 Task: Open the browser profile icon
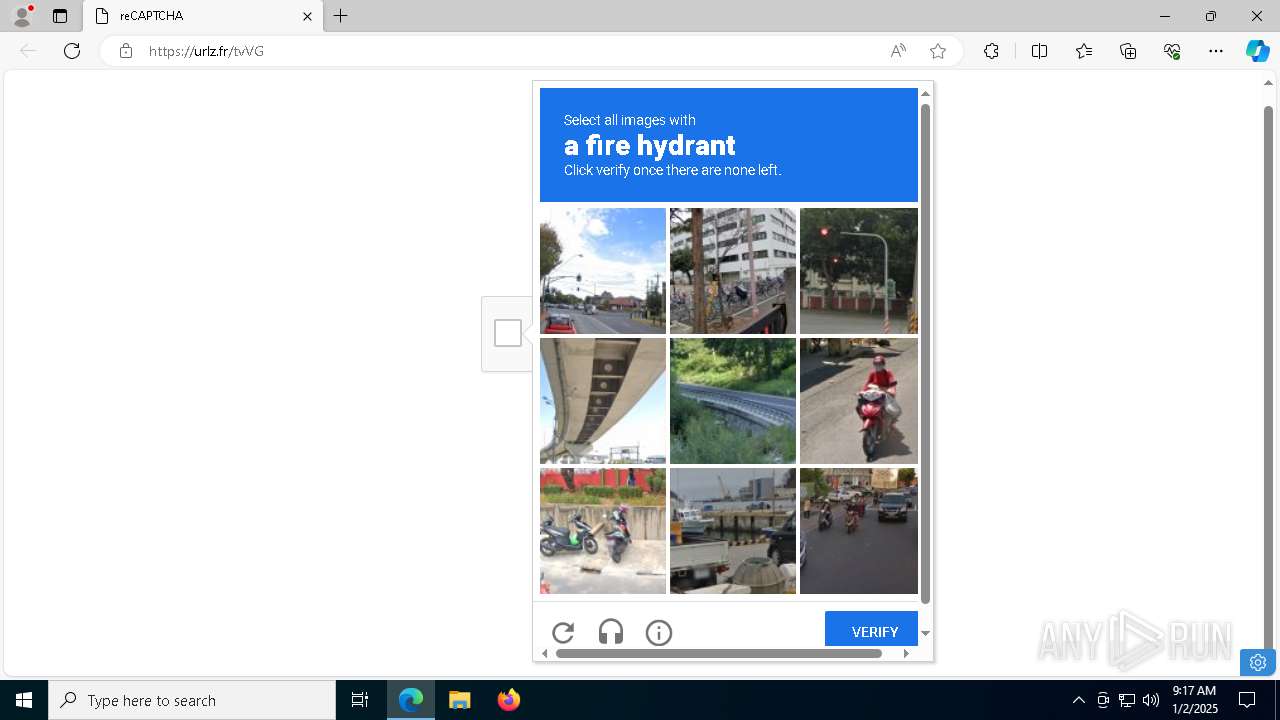pyautogui.click(x=22, y=16)
